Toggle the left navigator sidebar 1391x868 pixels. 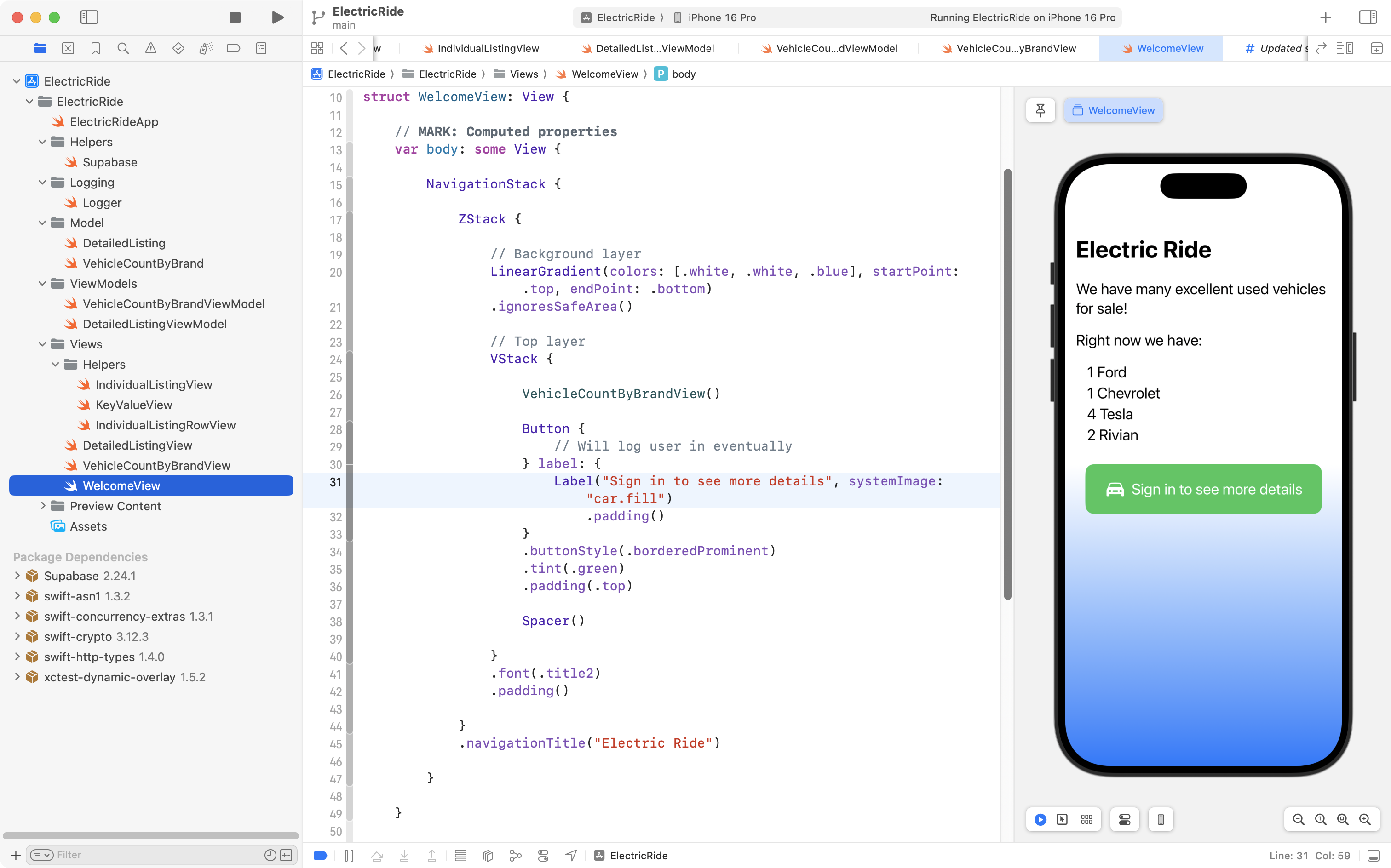[89, 17]
